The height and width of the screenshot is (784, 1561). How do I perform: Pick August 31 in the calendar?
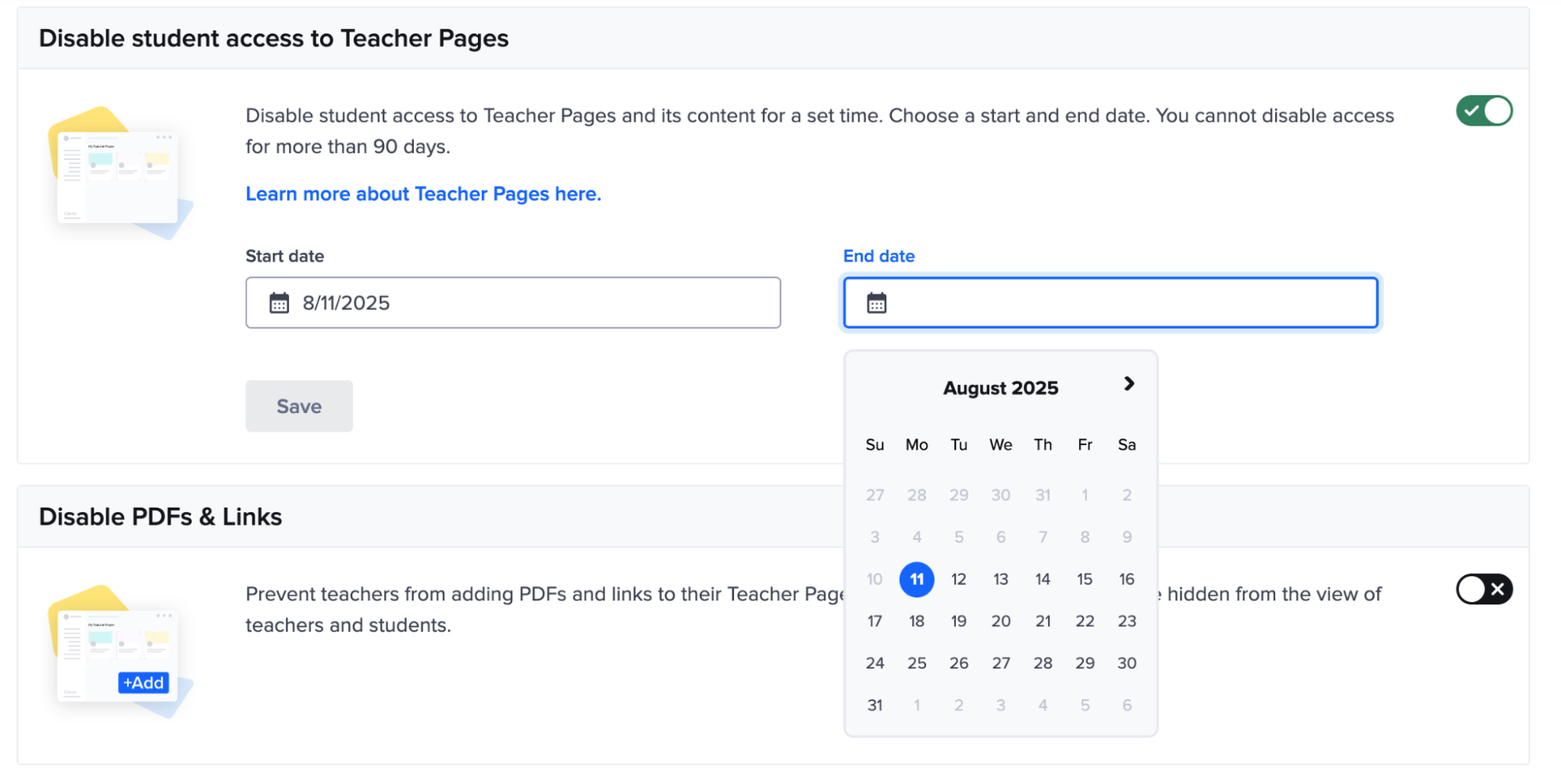875,706
